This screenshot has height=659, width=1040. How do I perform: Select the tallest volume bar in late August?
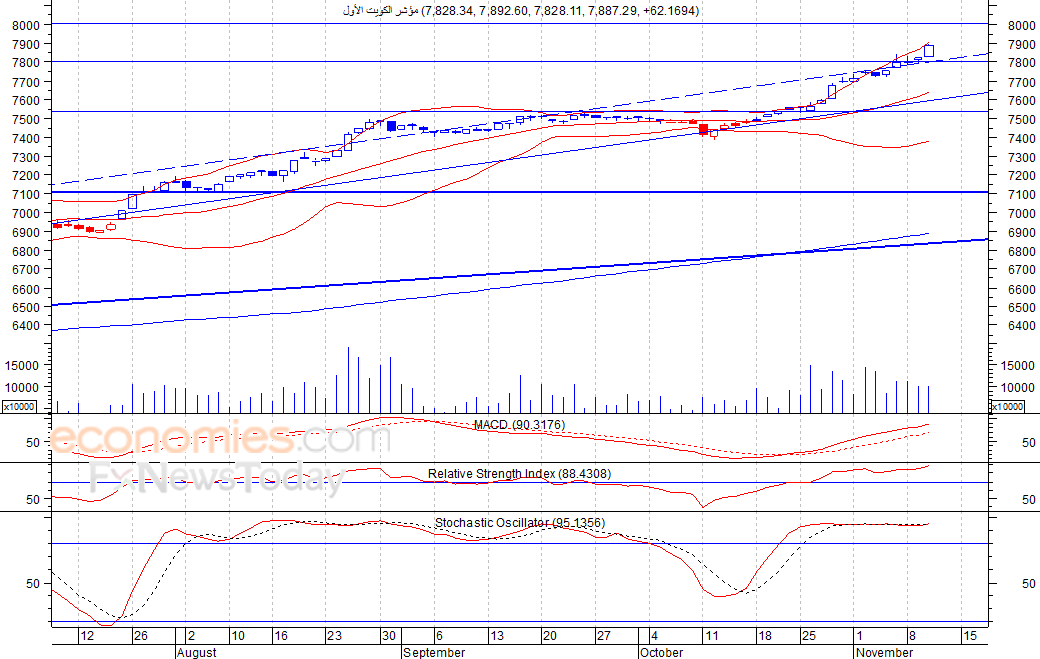348,379
